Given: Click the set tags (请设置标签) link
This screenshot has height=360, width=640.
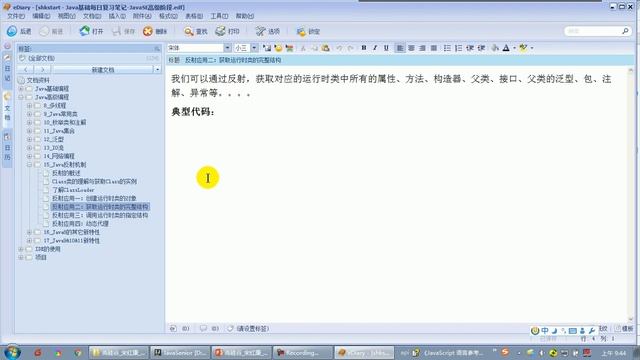Looking at the screenshot, I should 253,328.
